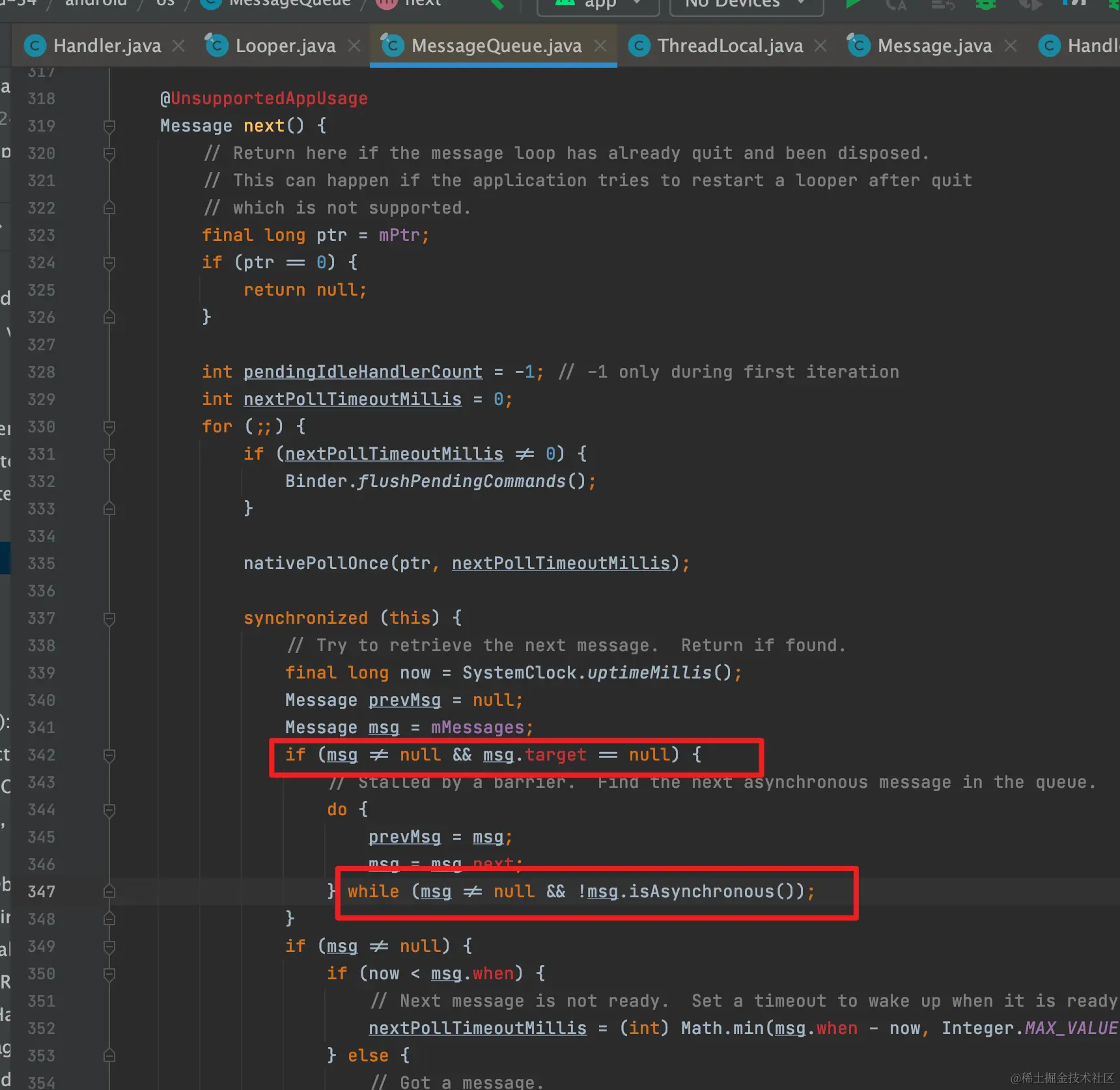The width and height of the screenshot is (1120, 1090).
Task: Click the synchronized keyword on line 337
Action: click(x=305, y=618)
